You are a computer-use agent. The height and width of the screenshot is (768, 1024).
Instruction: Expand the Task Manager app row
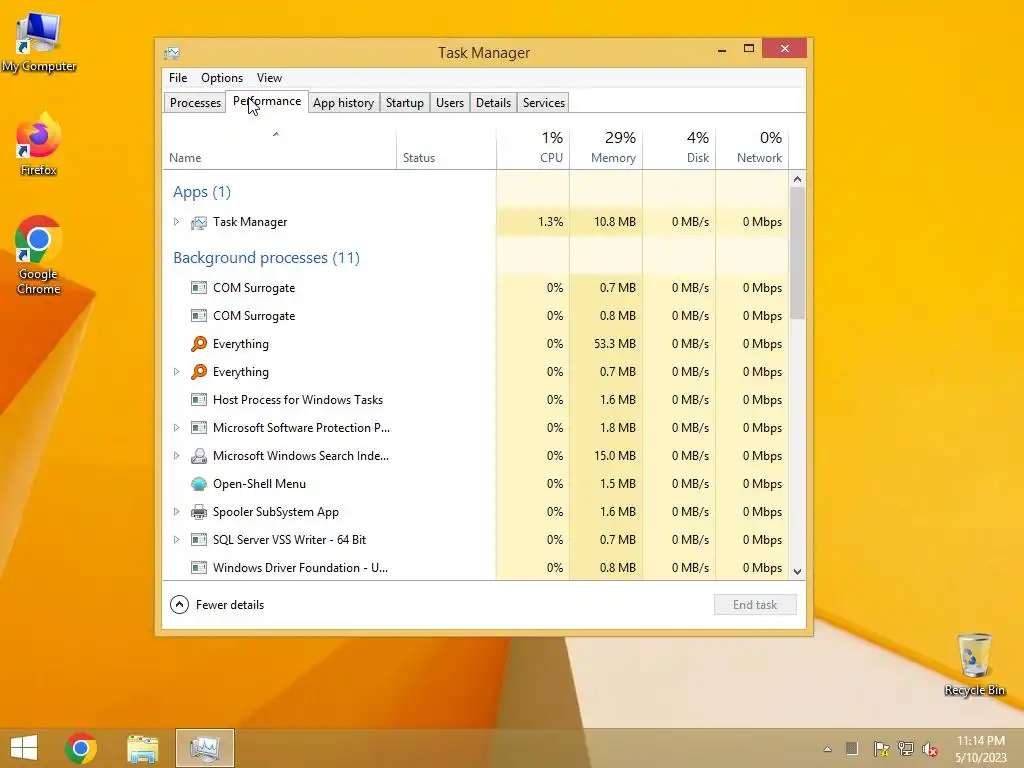point(176,222)
